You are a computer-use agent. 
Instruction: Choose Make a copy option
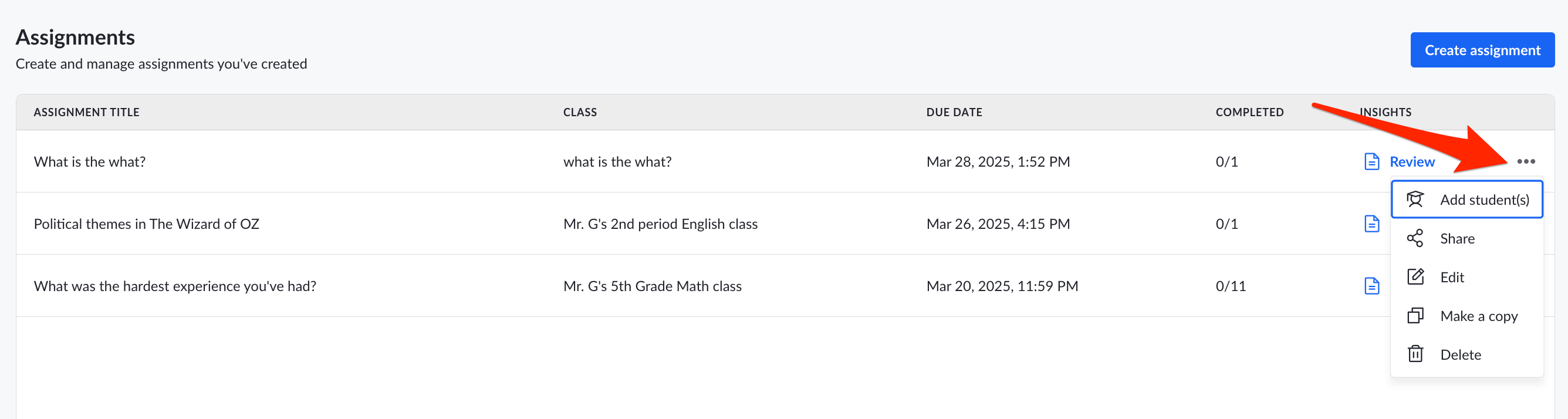tap(1466, 316)
